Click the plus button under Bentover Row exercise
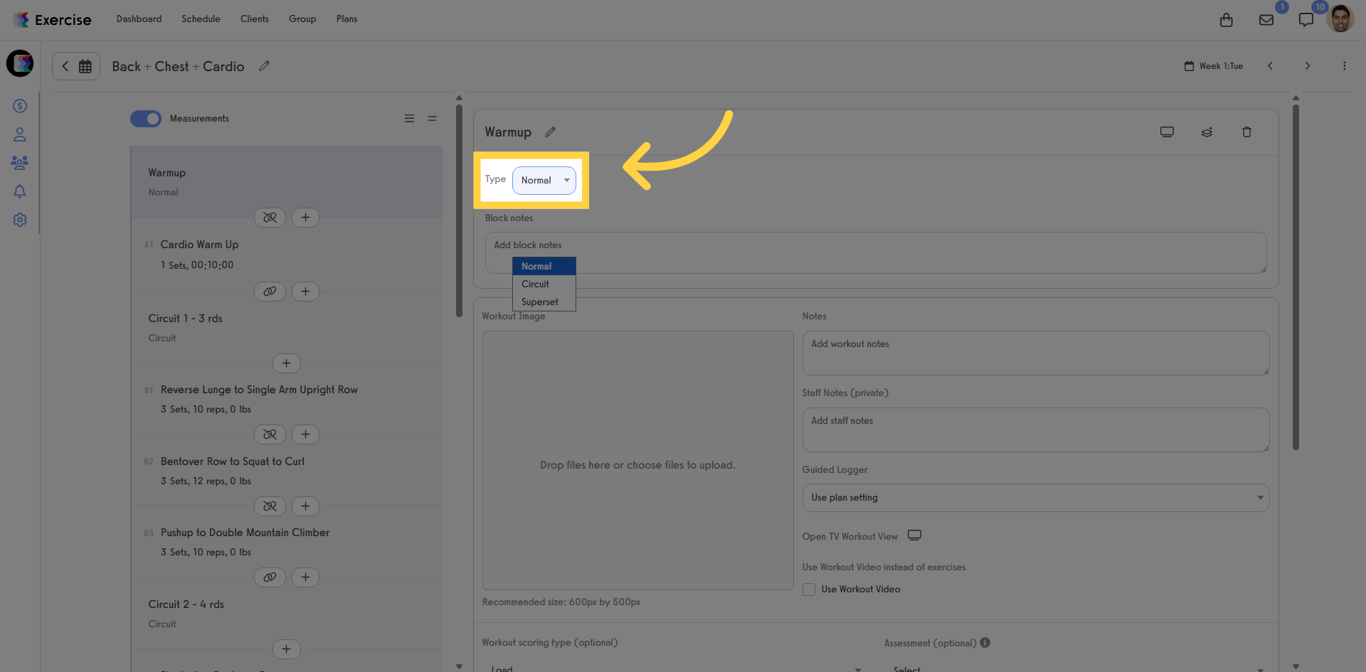1366x672 pixels. tap(306, 506)
